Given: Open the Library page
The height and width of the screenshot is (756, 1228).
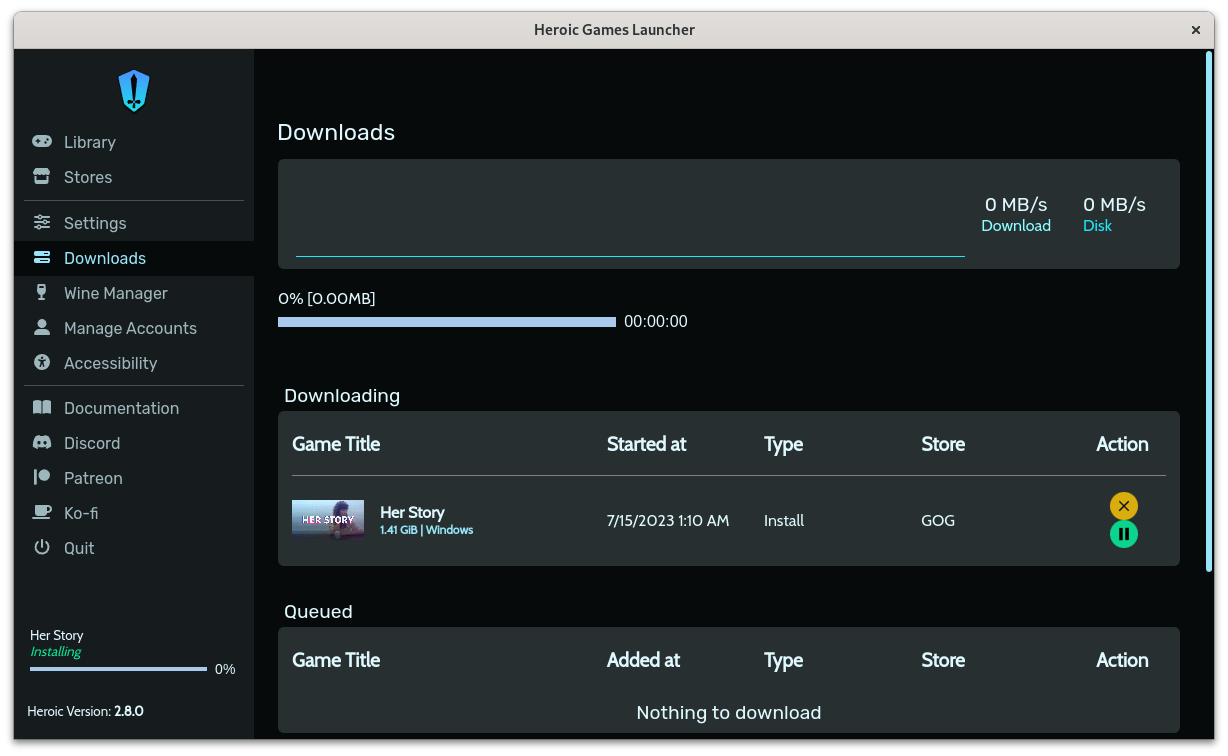Looking at the screenshot, I should coord(134,142).
